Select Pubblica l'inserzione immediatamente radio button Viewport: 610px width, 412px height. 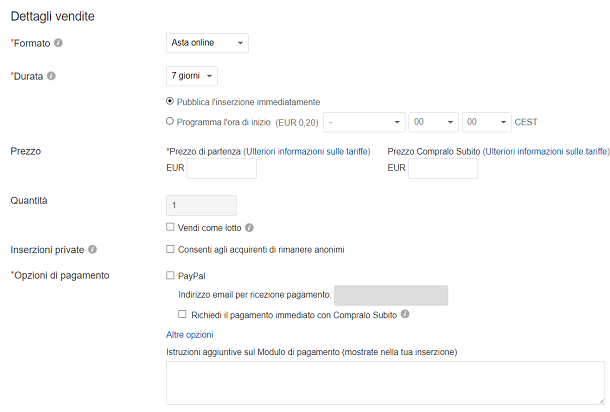(170, 101)
